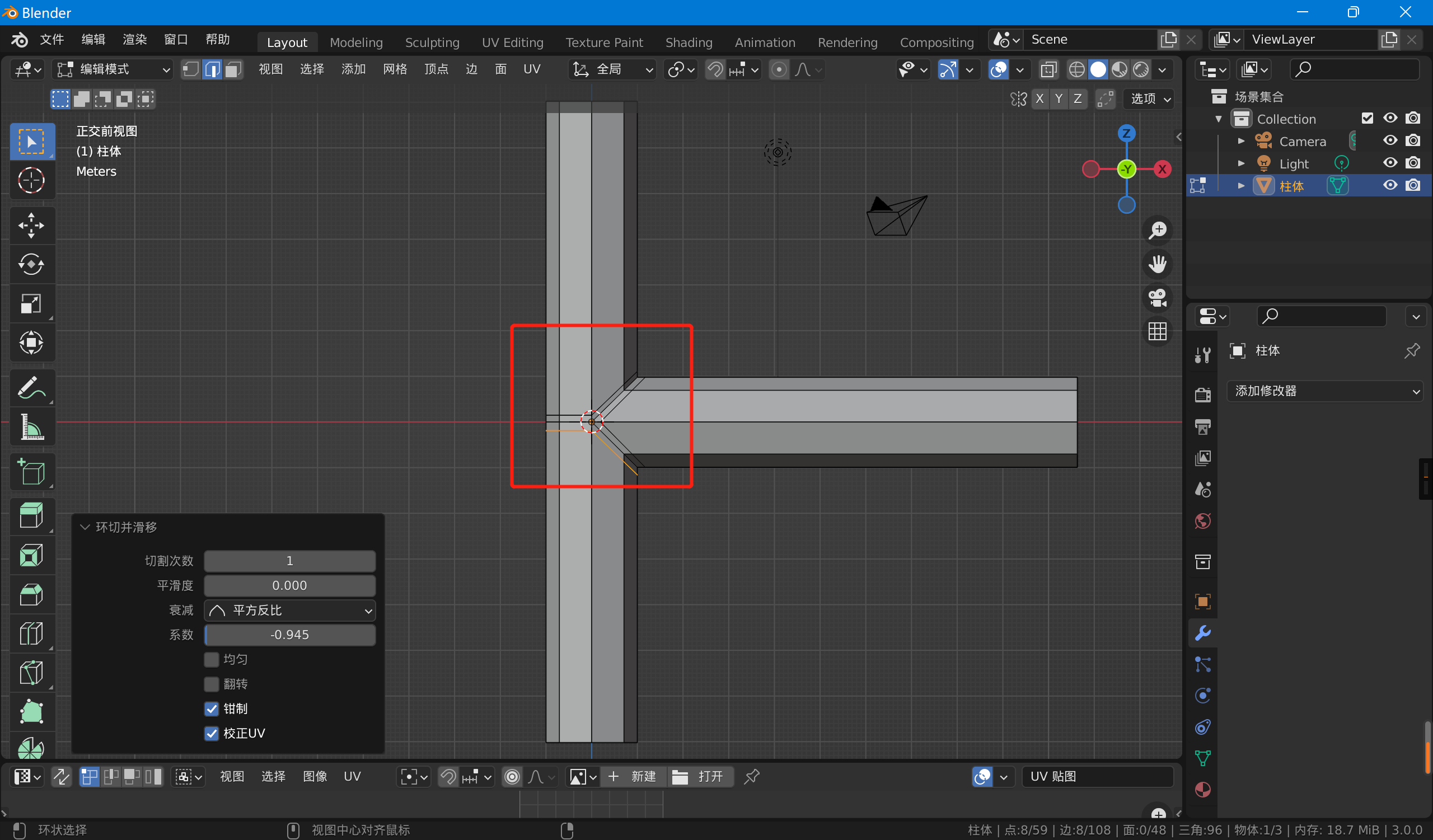The height and width of the screenshot is (840, 1433).
Task: Select the Bevel tool
Action: coord(32,594)
